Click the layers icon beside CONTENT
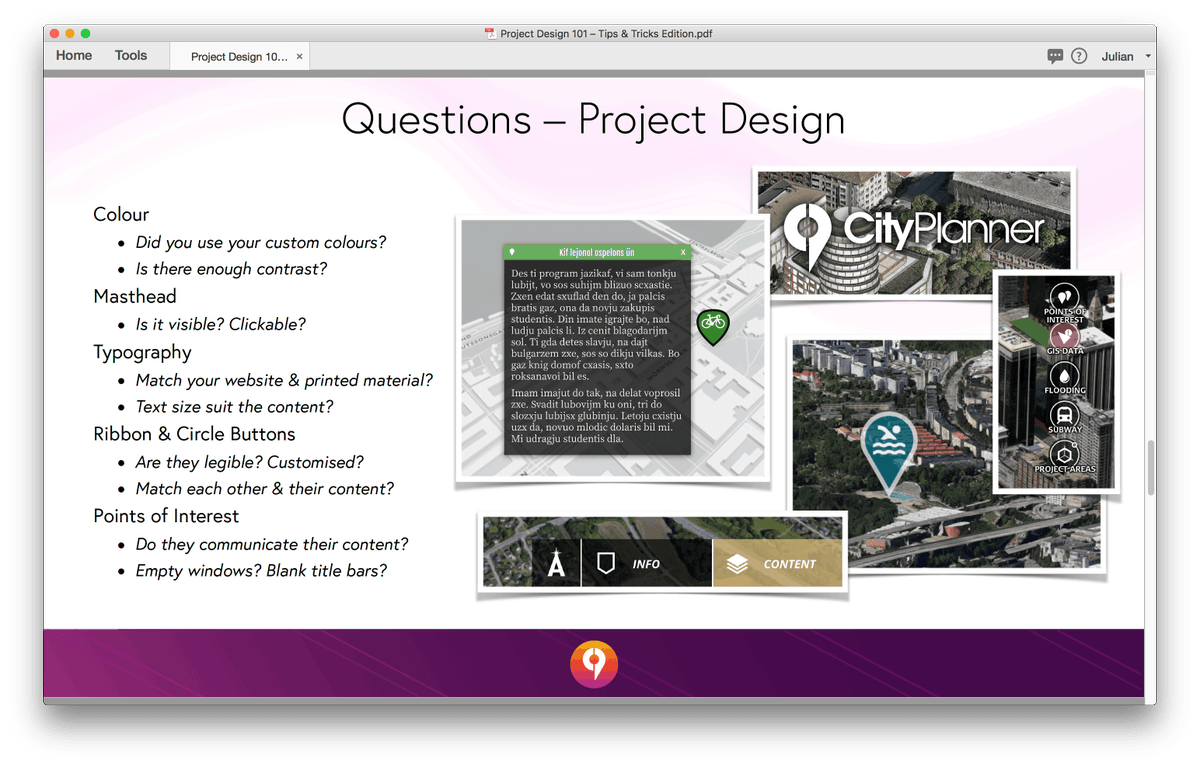 [737, 565]
